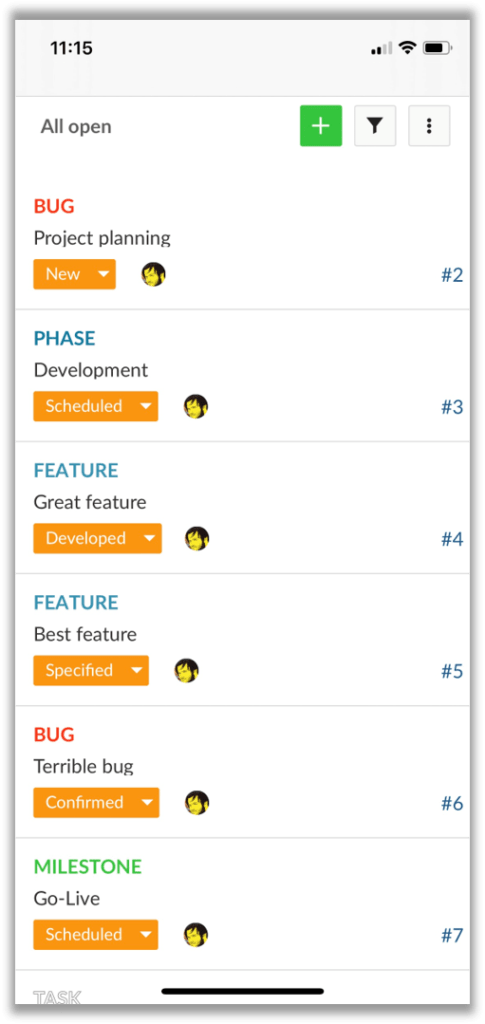Expand the Specified status dropdown
Screen dimensions: 485x1024
tap(91, 671)
